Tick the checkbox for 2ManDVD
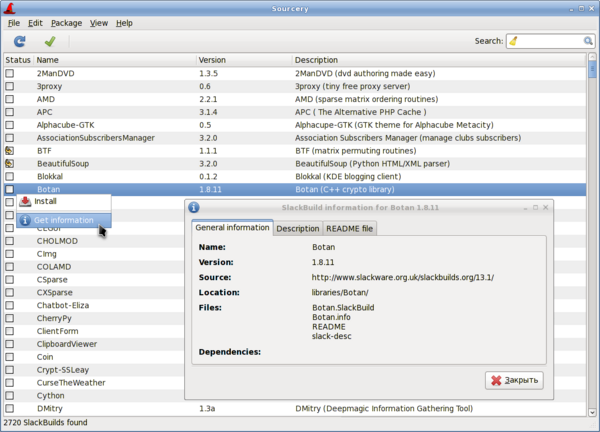600x432 pixels. [x=9, y=74]
